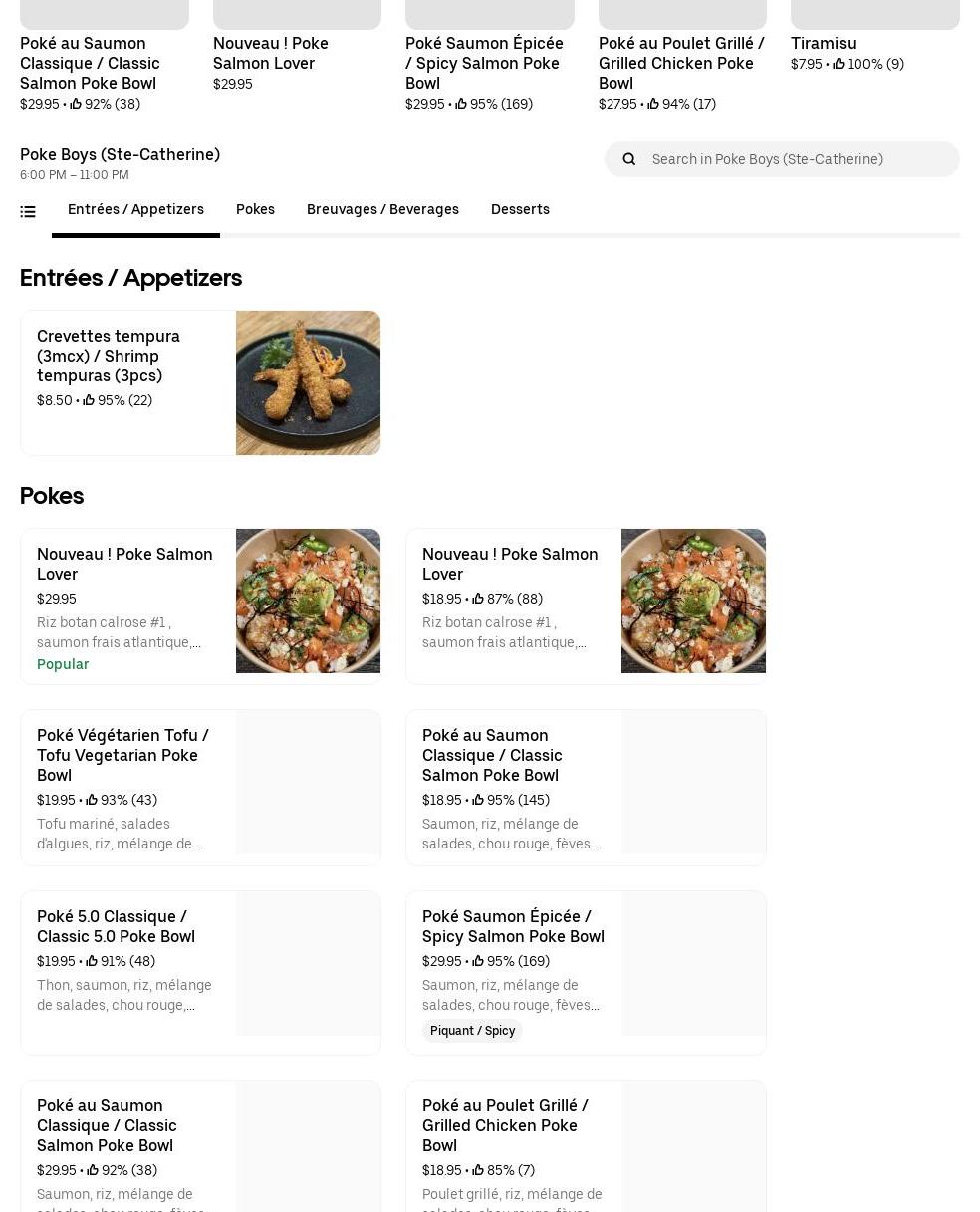The image size is (980, 1212).
Task: Click thumbs-up icon on Classic 5.0 Poke Bowl
Action: [92, 961]
